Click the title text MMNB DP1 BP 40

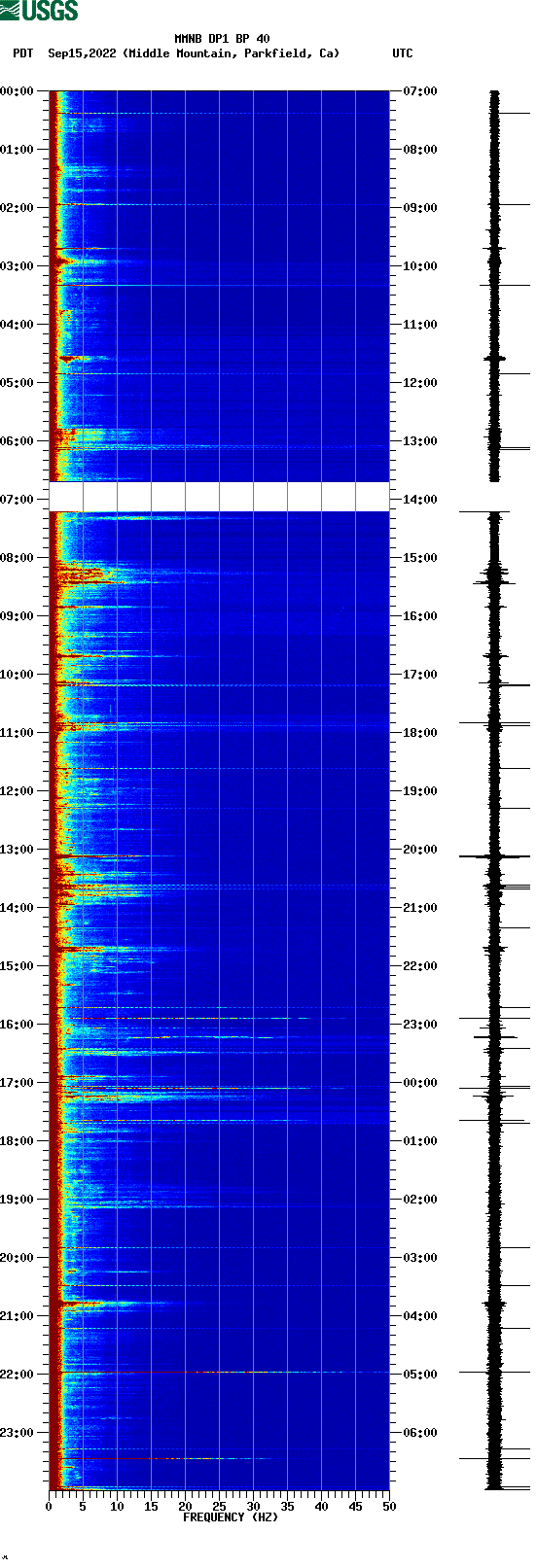(222, 39)
